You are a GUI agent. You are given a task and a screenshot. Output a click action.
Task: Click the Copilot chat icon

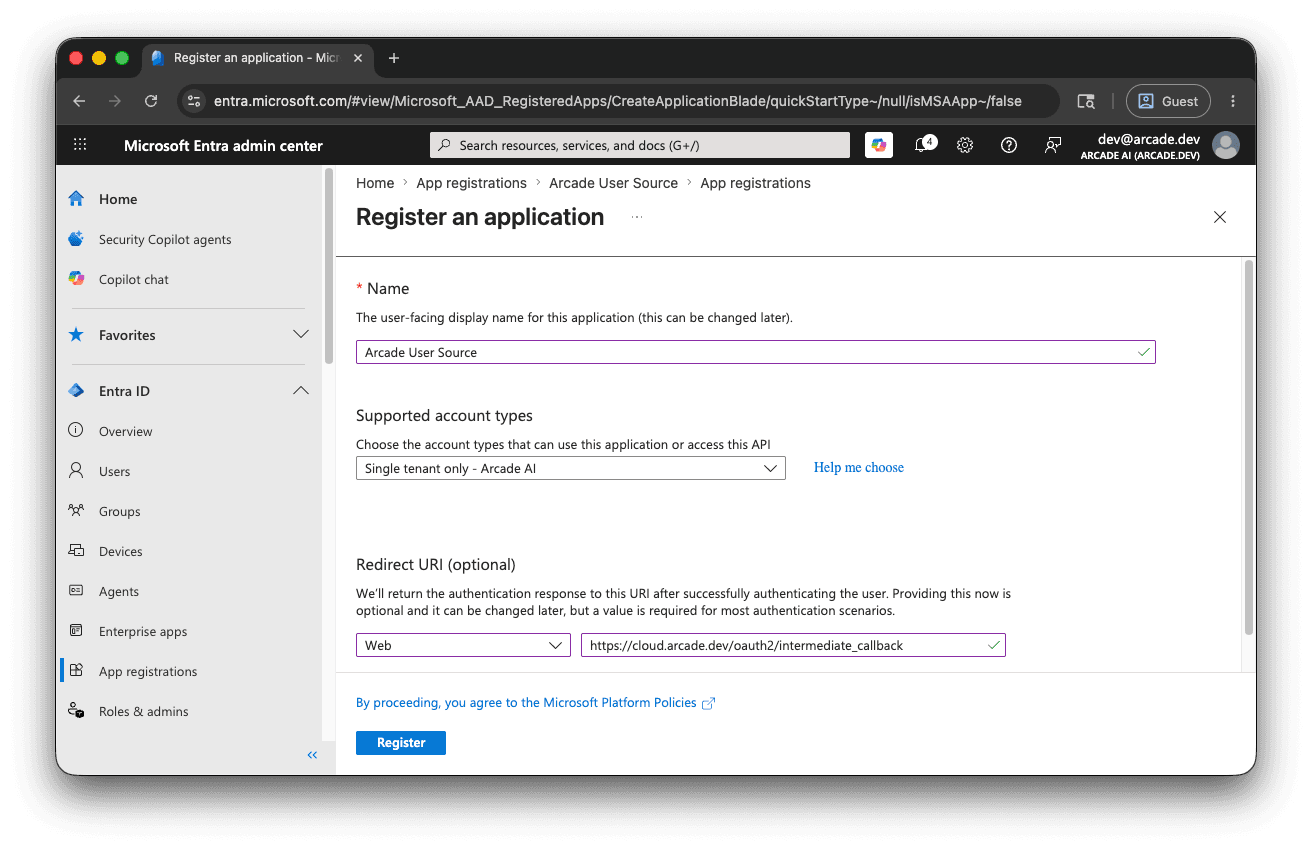76,279
